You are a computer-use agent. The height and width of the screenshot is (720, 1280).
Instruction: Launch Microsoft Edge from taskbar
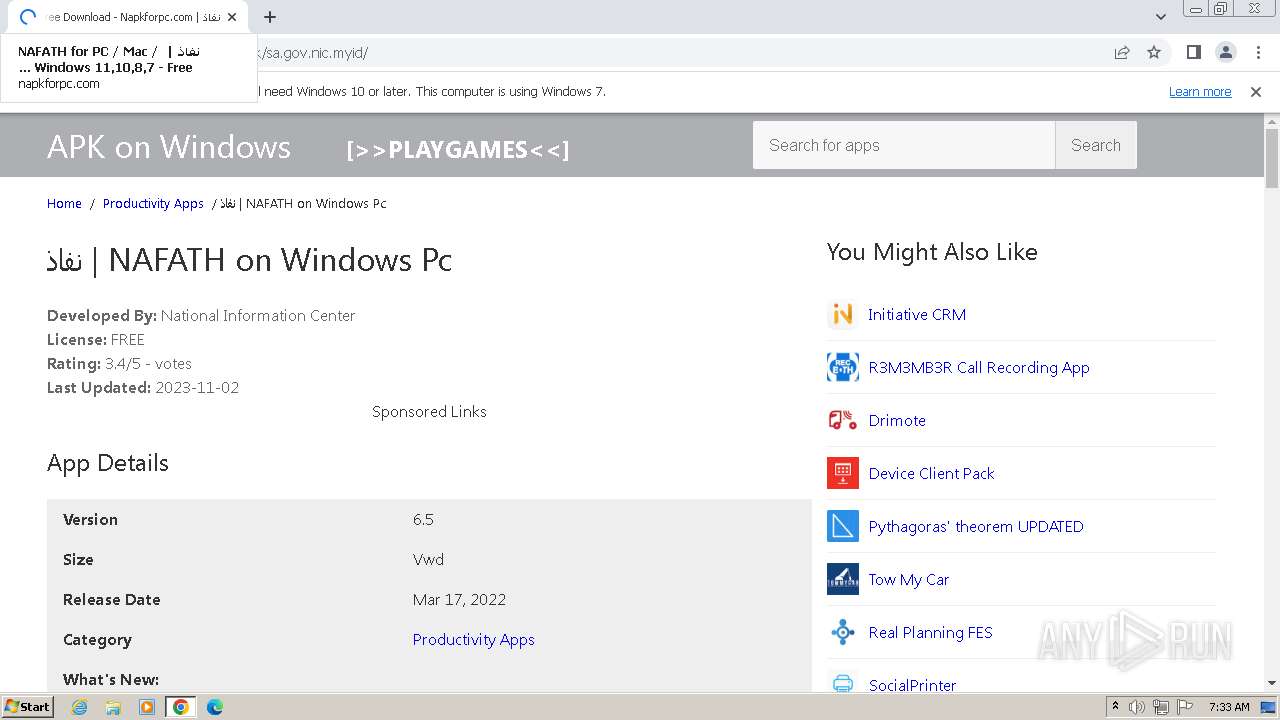coord(214,707)
